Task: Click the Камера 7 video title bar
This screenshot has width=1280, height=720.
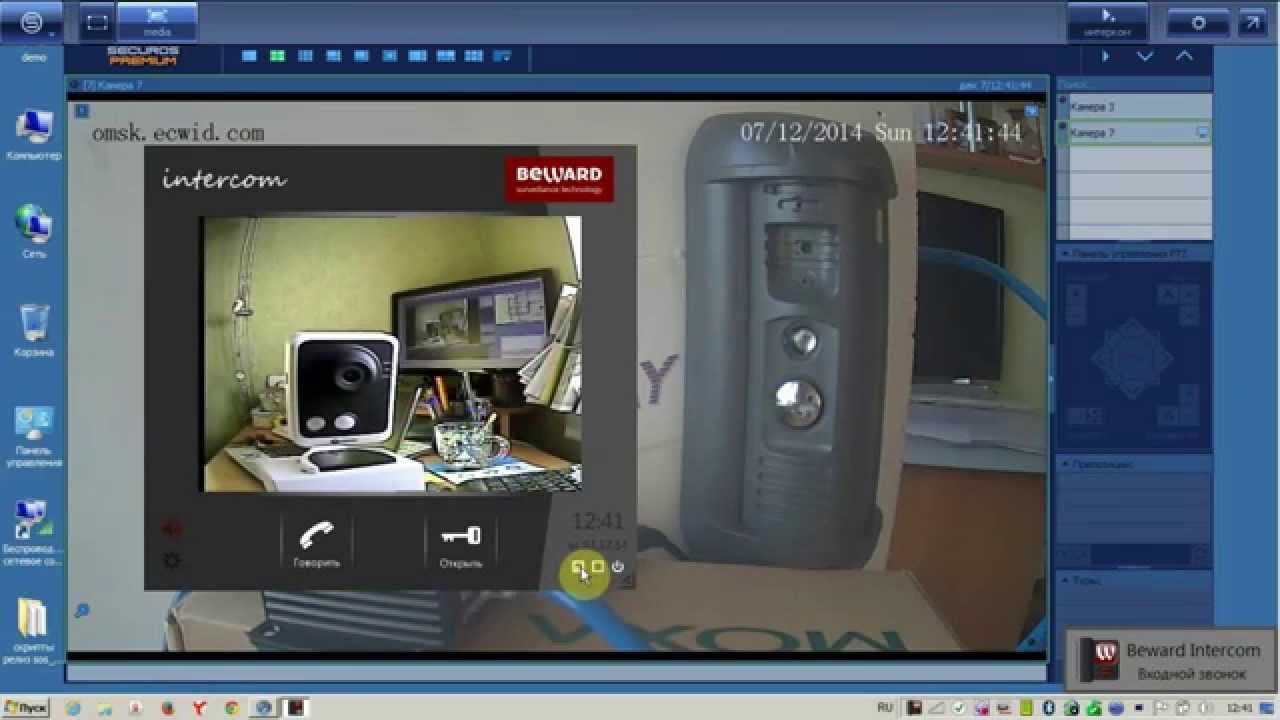Action: [557, 85]
